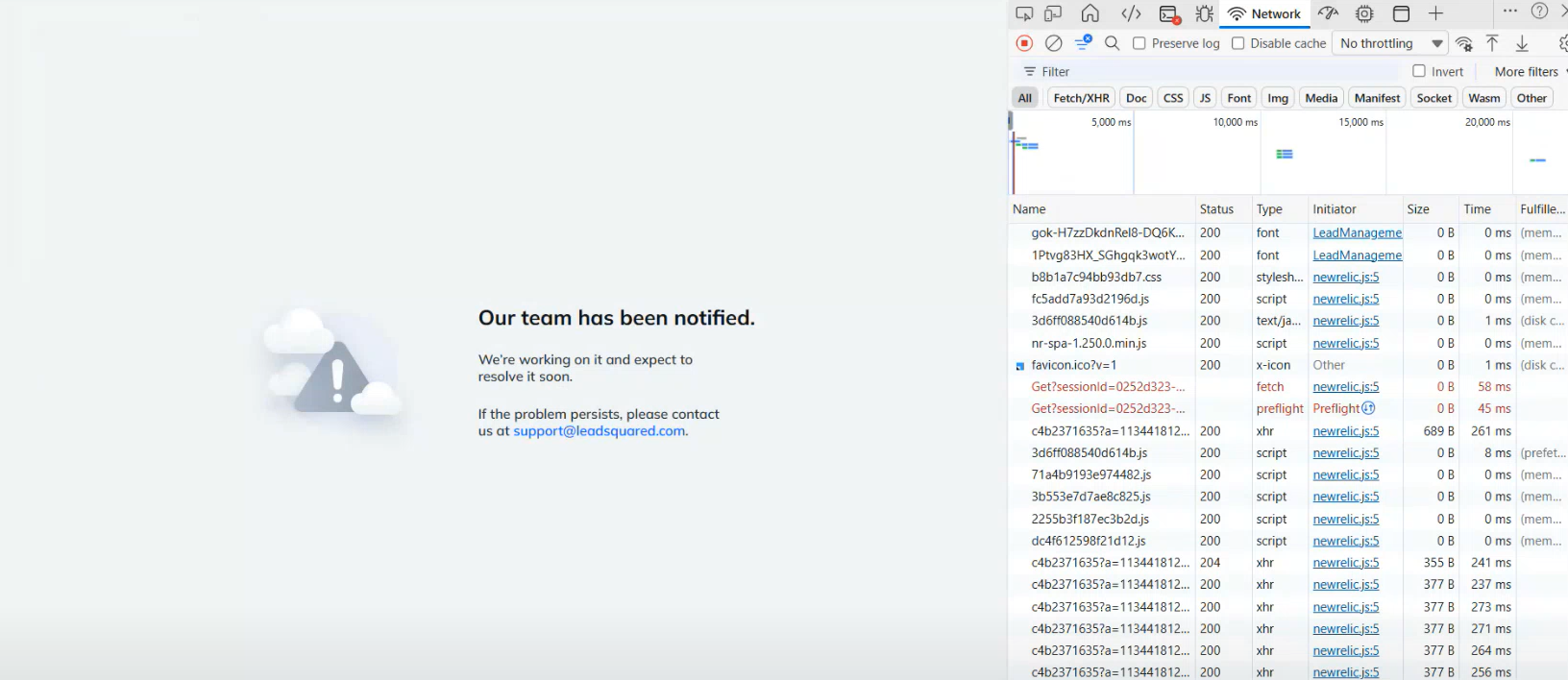Screen dimensions: 1568x680
Task: Select failed Get?sessionId fetch request
Action: (x=1109, y=386)
